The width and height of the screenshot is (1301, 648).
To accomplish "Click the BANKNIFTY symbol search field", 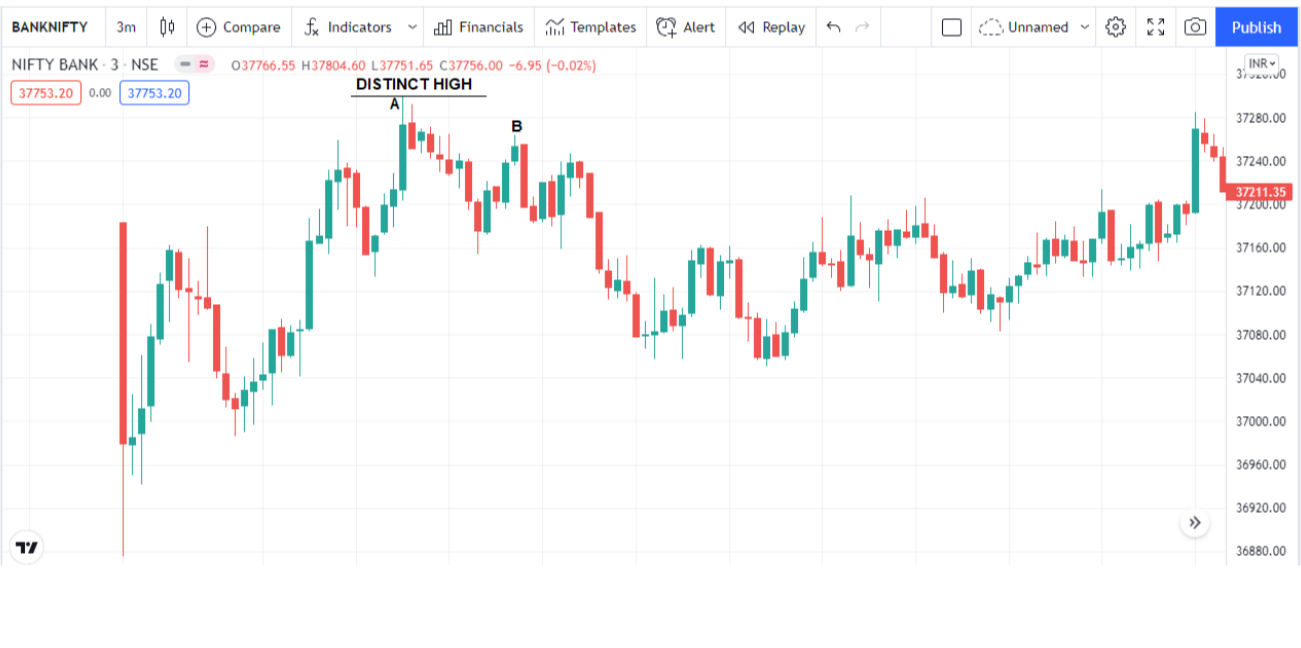I will click(x=50, y=27).
